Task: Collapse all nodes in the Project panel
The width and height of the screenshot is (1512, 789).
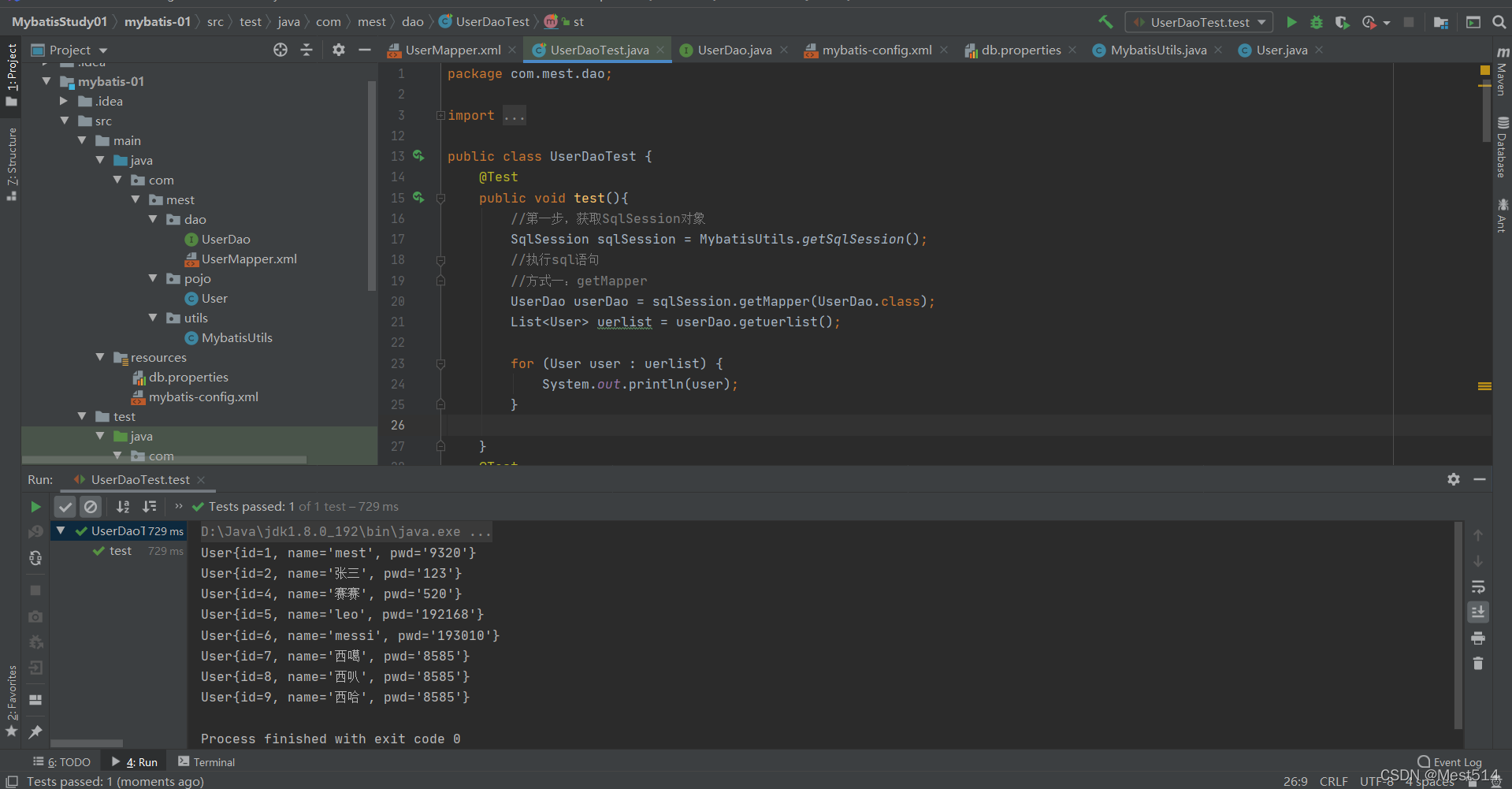Action: click(306, 50)
